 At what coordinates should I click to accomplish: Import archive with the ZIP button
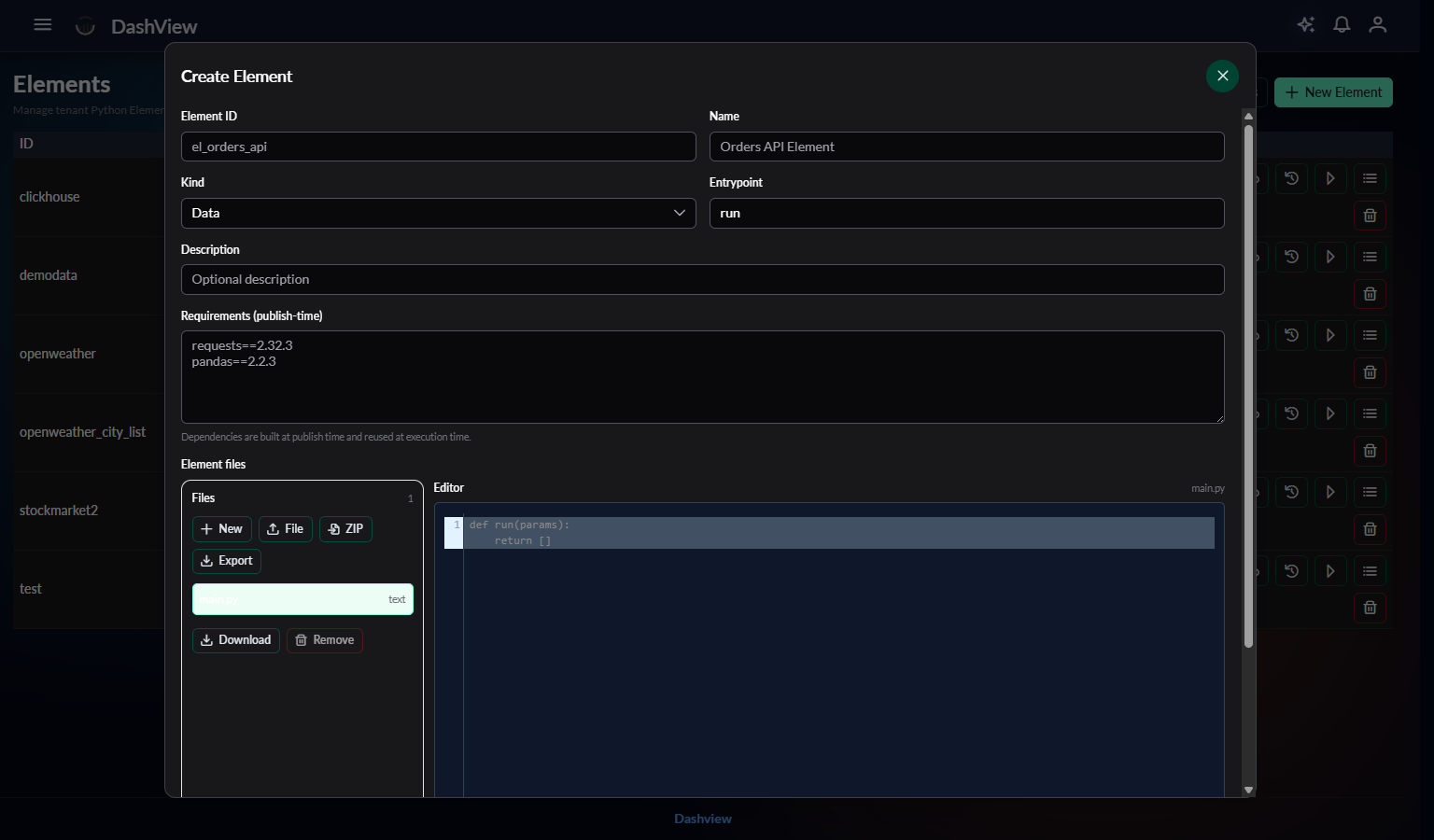345,529
